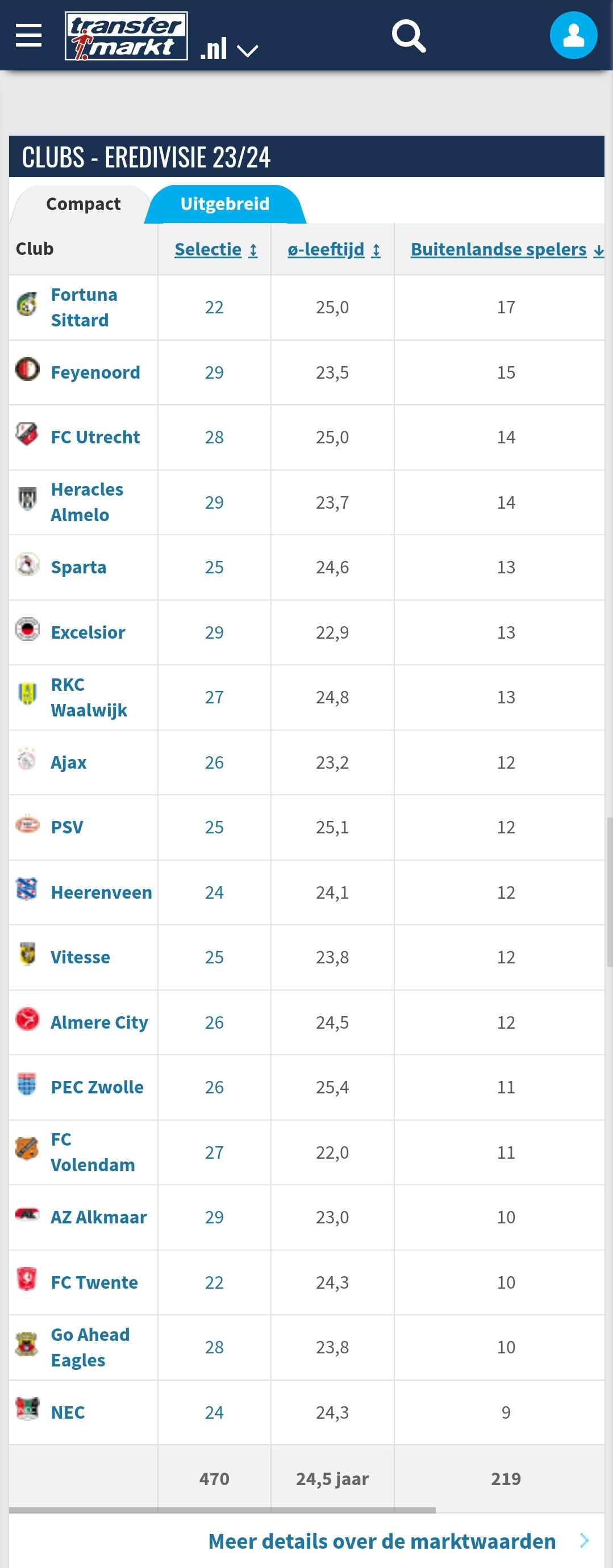Click the Ajax club crest

[27, 759]
